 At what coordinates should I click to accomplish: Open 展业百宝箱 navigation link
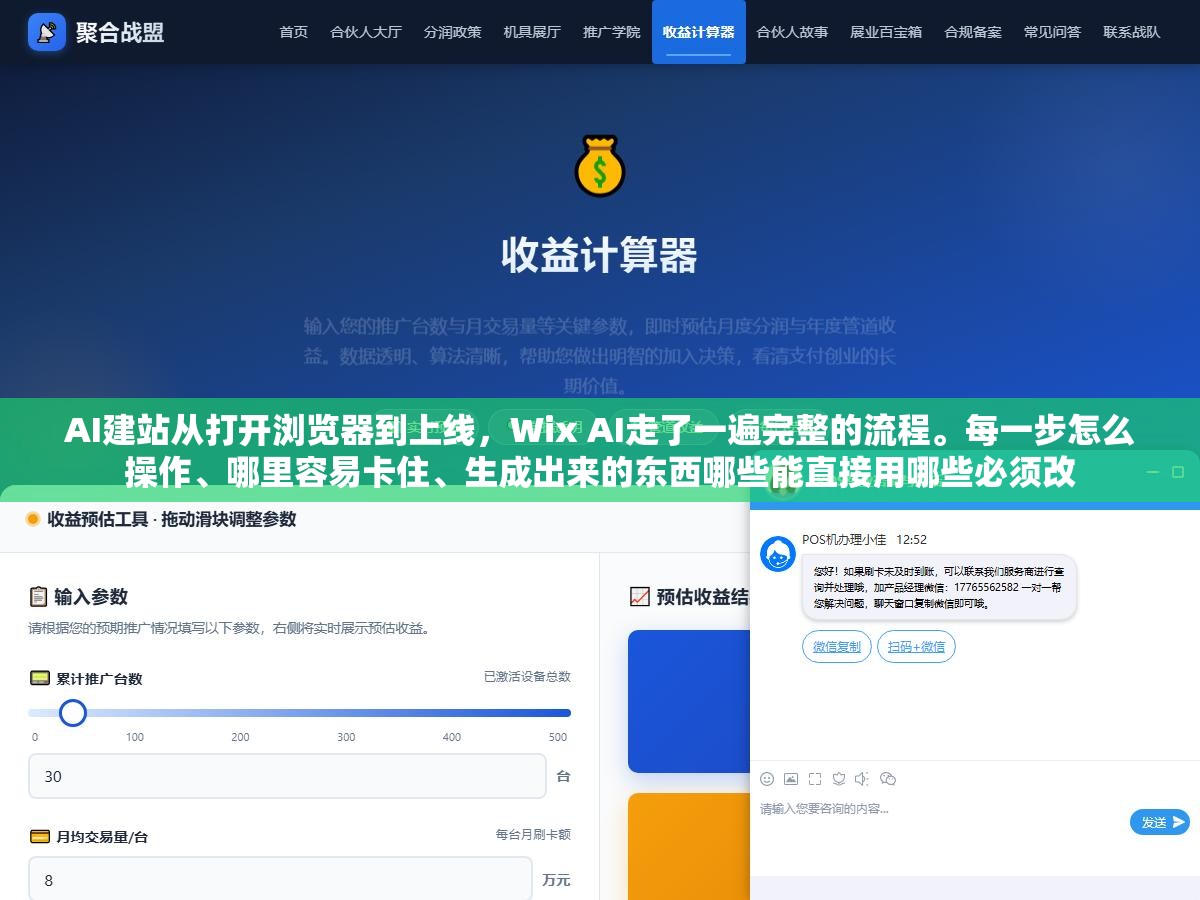click(886, 32)
